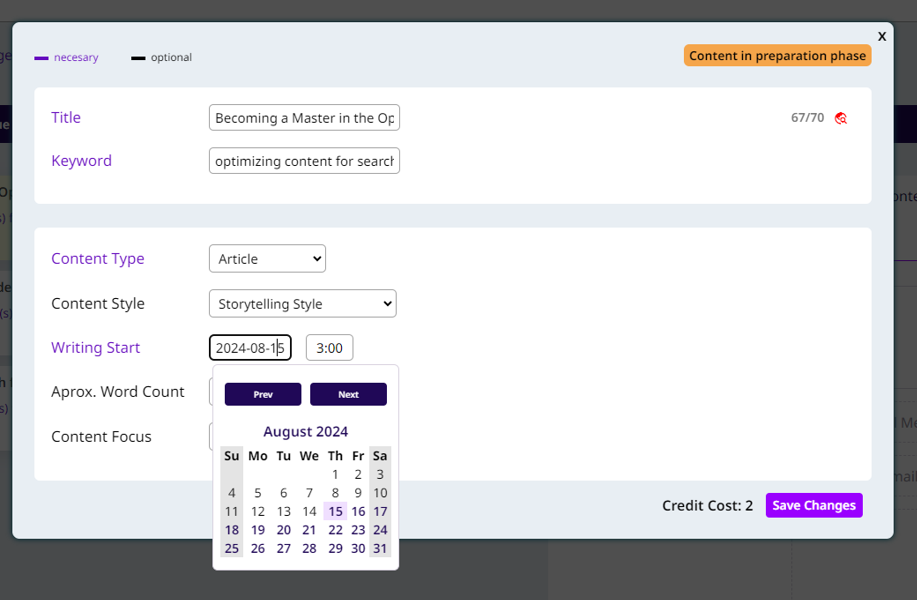
Task: Select August 31 in the calendar
Action: [380, 548]
